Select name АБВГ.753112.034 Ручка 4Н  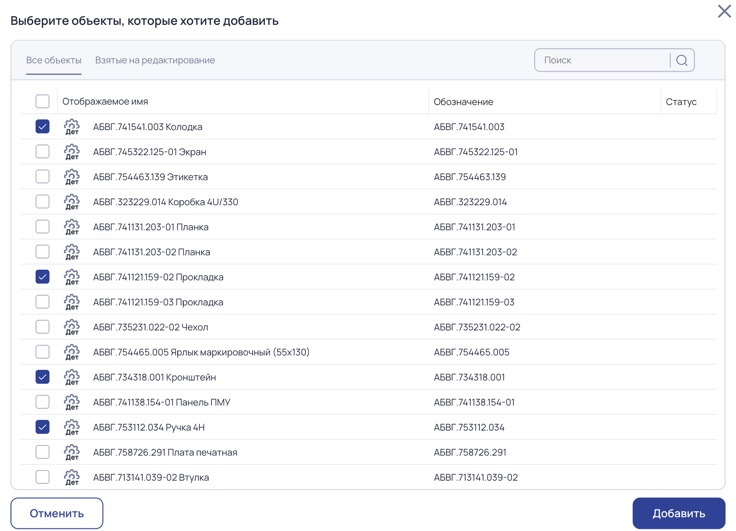[149, 428]
